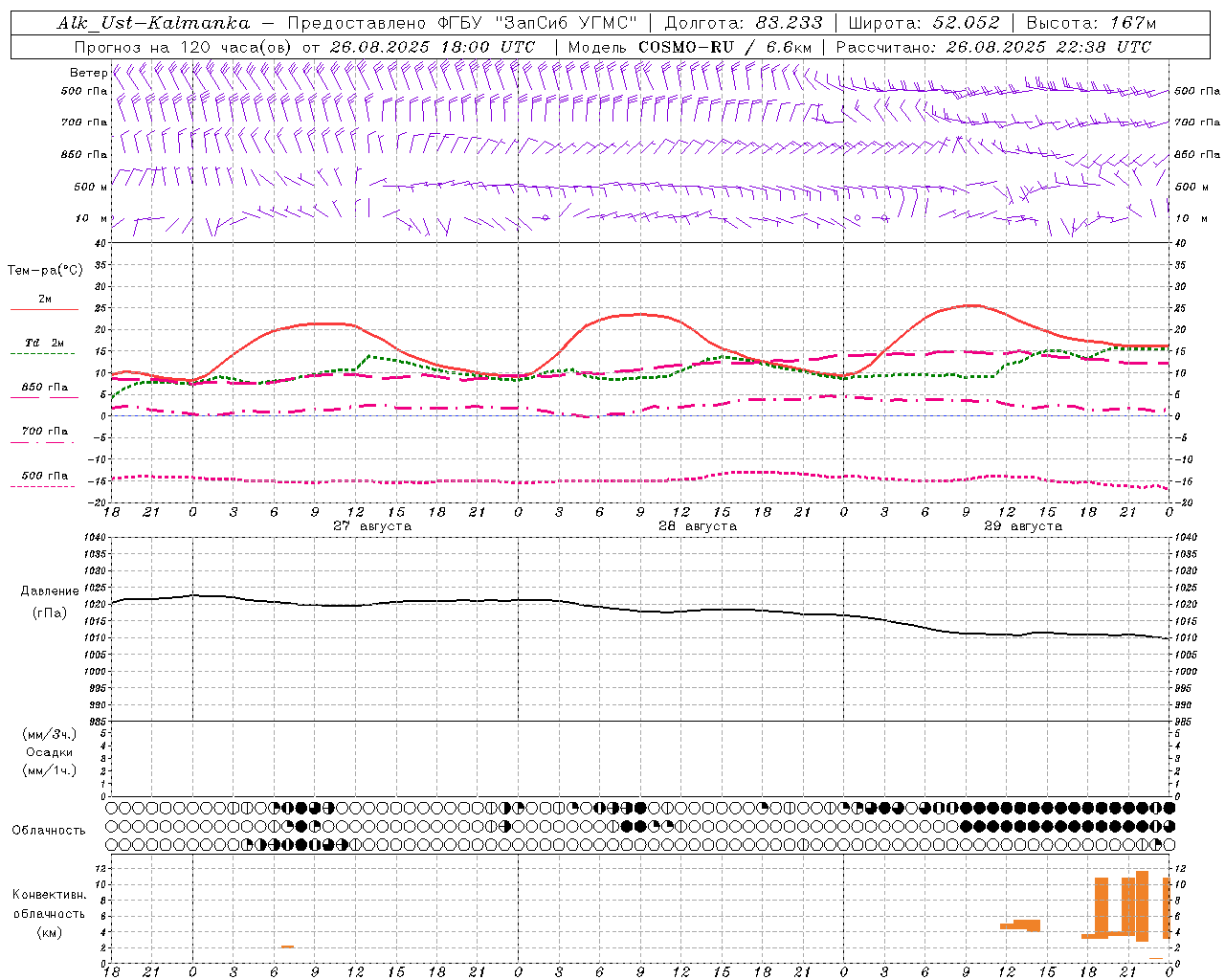Click the 'Облачность' cloud cover row label

49,831
